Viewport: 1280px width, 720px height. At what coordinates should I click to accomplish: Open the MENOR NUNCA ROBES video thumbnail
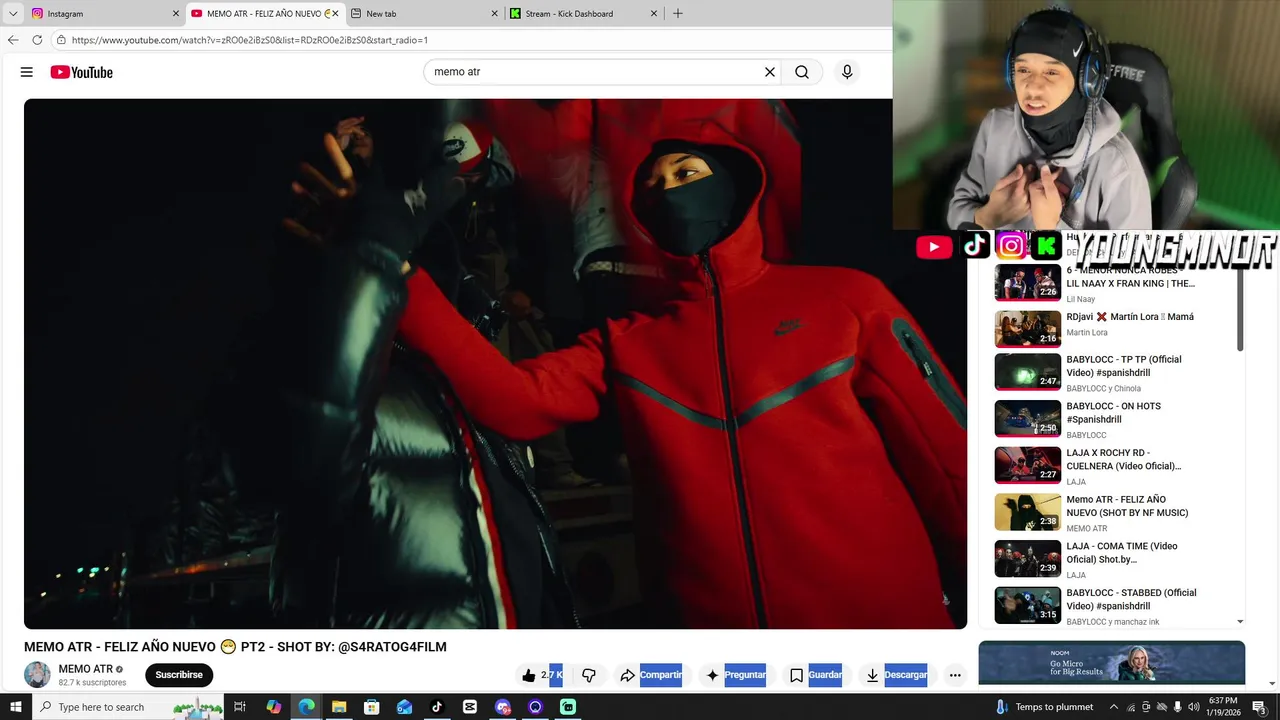coord(1027,283)
